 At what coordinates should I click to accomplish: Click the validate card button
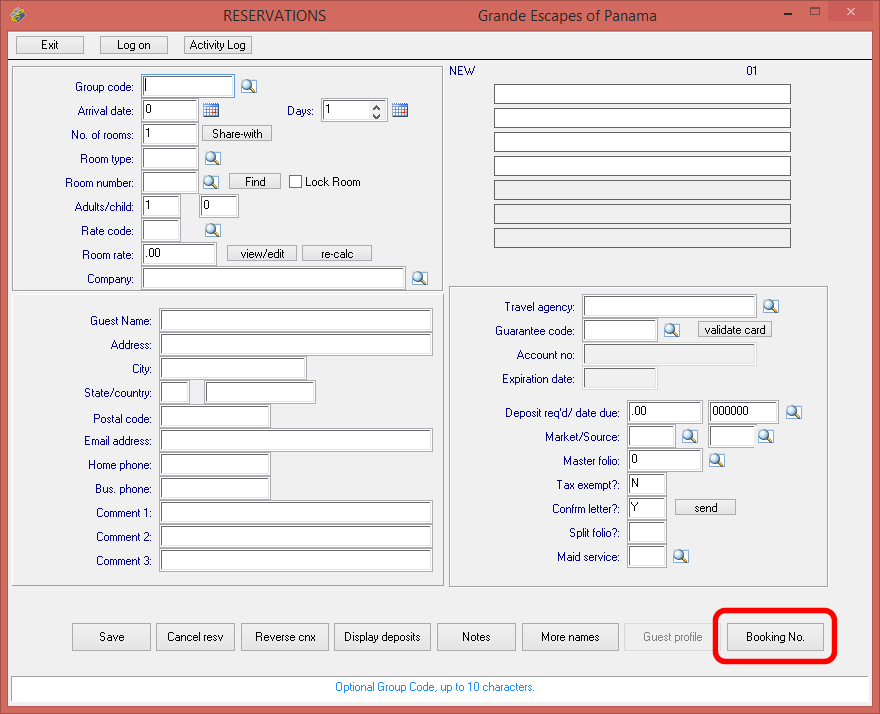[735, 329]
